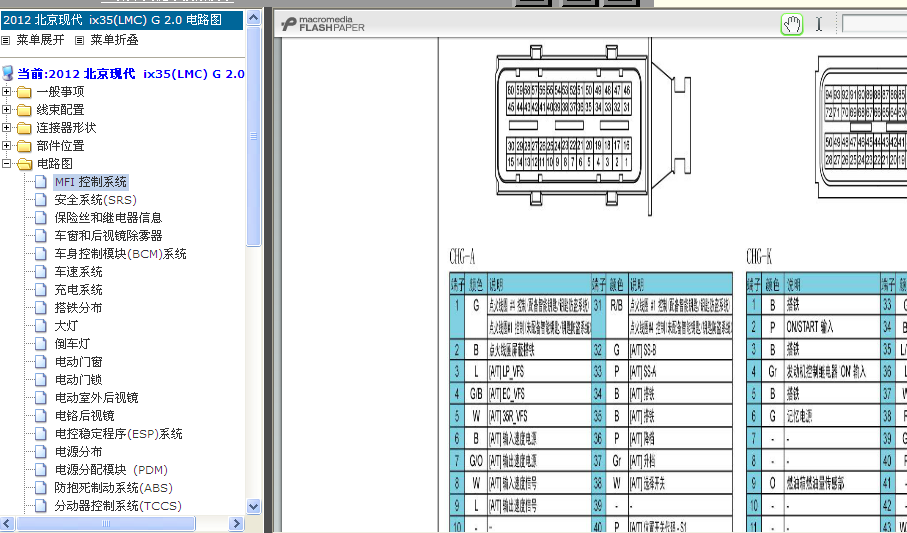Image resolution: width=907 pixels, height=533 pixels.
Task: Open the 充电系统 diagram
Action: pos(78,289)
